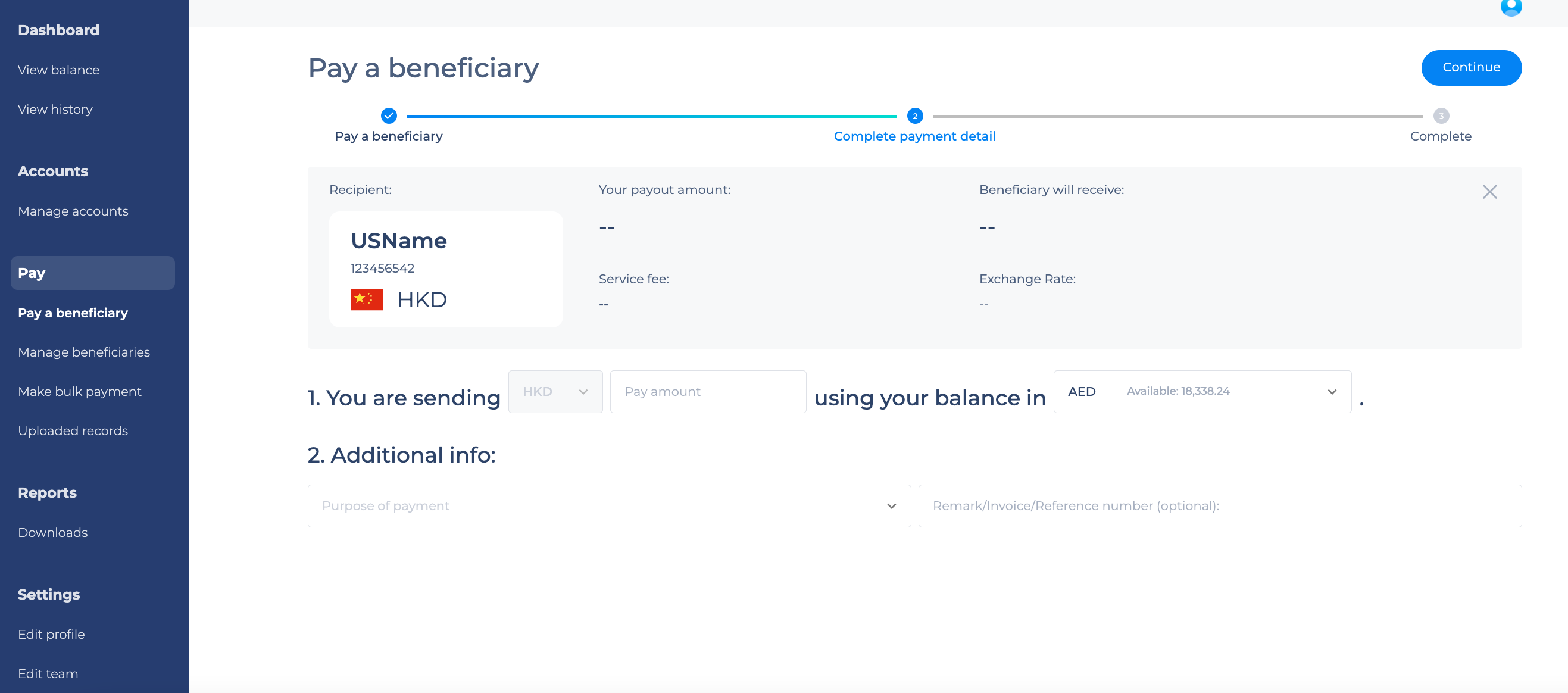Viewport: 1568px width, 693px height.
Task: Select Make bulk payment menu item
Action: 80,392
